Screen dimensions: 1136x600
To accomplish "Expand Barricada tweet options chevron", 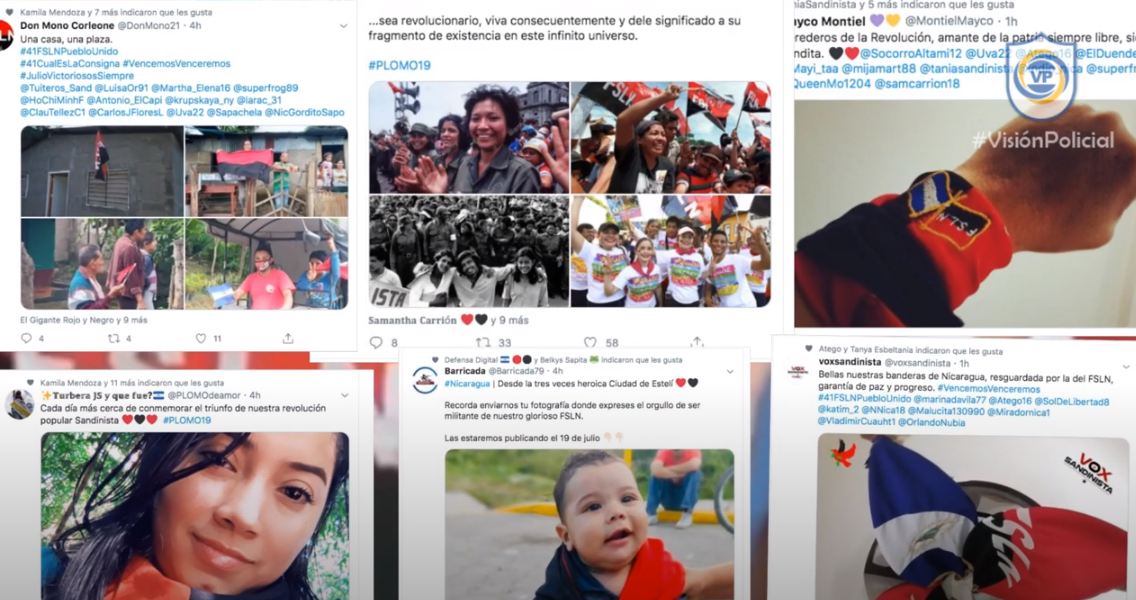I will coord(730,372).
